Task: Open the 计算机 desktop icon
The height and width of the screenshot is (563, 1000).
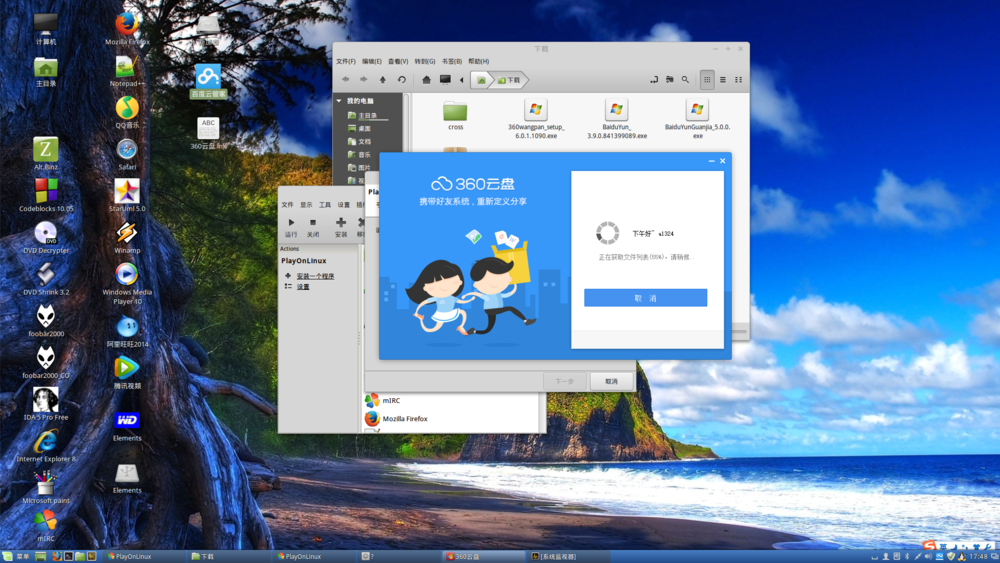Action: coord(46,28)
